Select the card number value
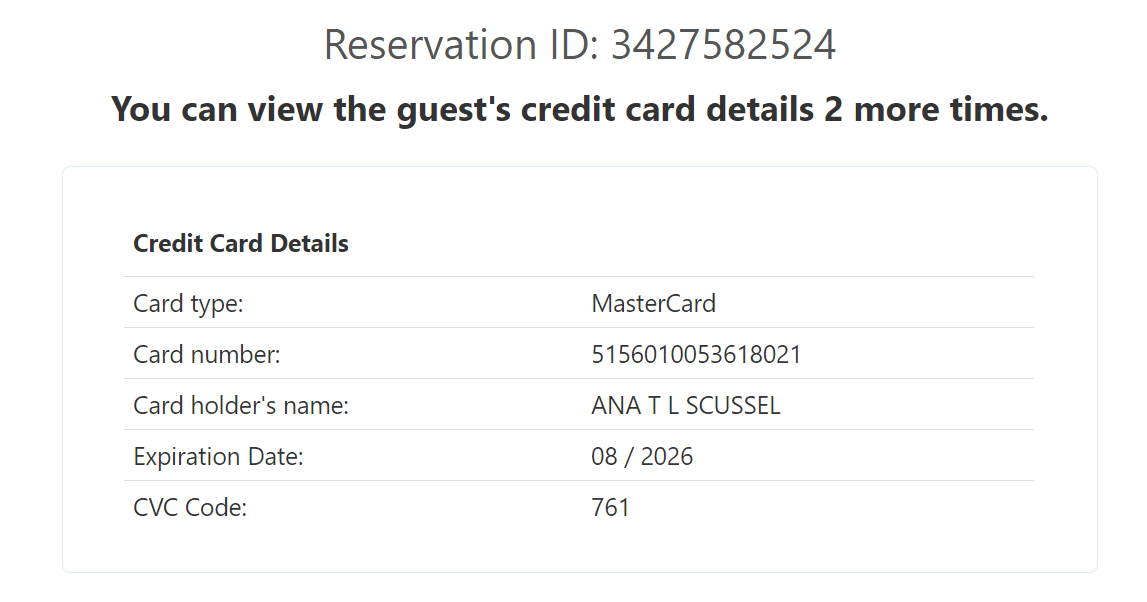Screen dimensions: 1147x602 pos(696,354)
